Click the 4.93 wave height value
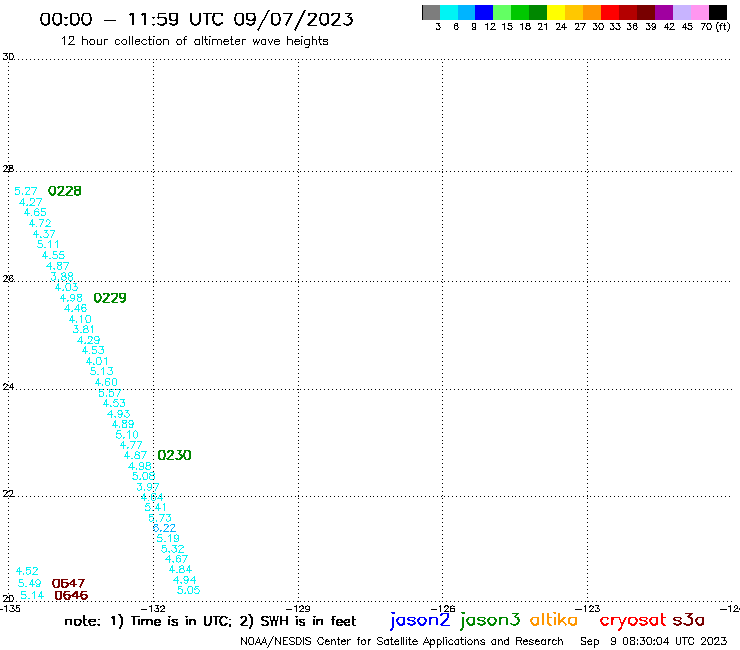The image size is (740, 650). 118,414
